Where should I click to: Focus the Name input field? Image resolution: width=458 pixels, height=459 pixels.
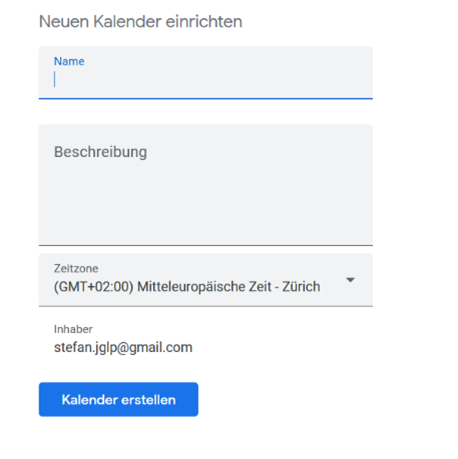coord(205,73)
